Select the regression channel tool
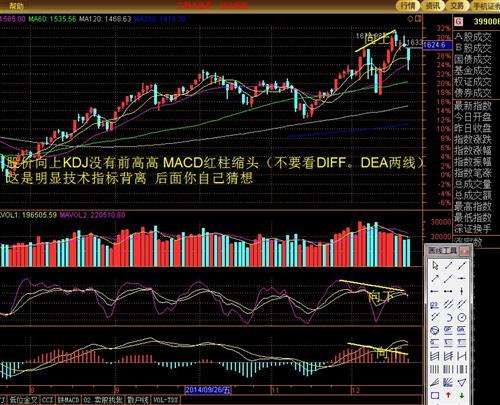Image resolution: width=500 pixels, height=405 pixels. pyautogui.click(x=435, y=356)
